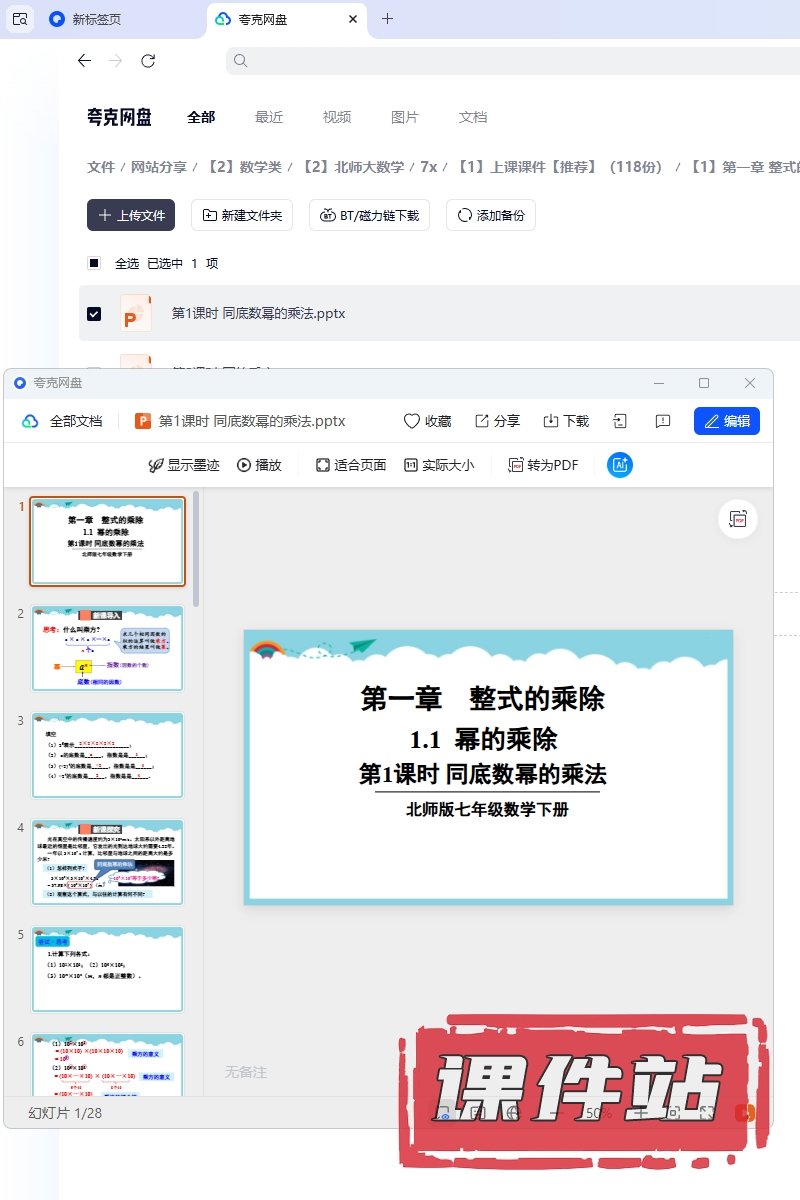Click the 适合页面 fit-page icon
Screen dimensions: 800x1200
click(323, 465)
